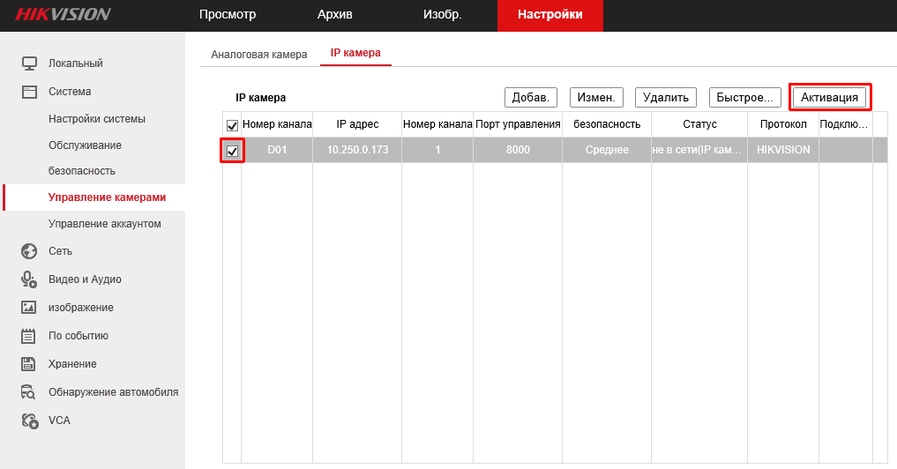Select the Настройки tab
Viewport: 897px width, 469px height.
click(550, 15)
